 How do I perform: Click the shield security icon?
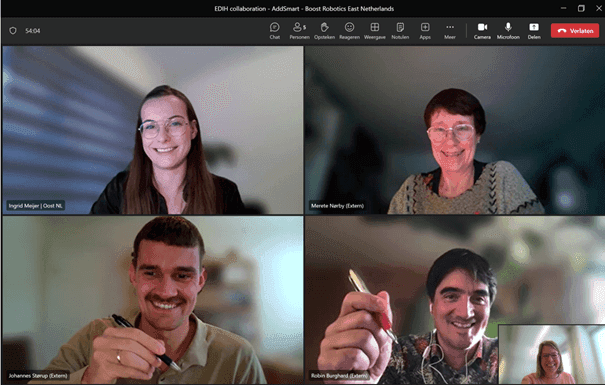click(13, 30)
